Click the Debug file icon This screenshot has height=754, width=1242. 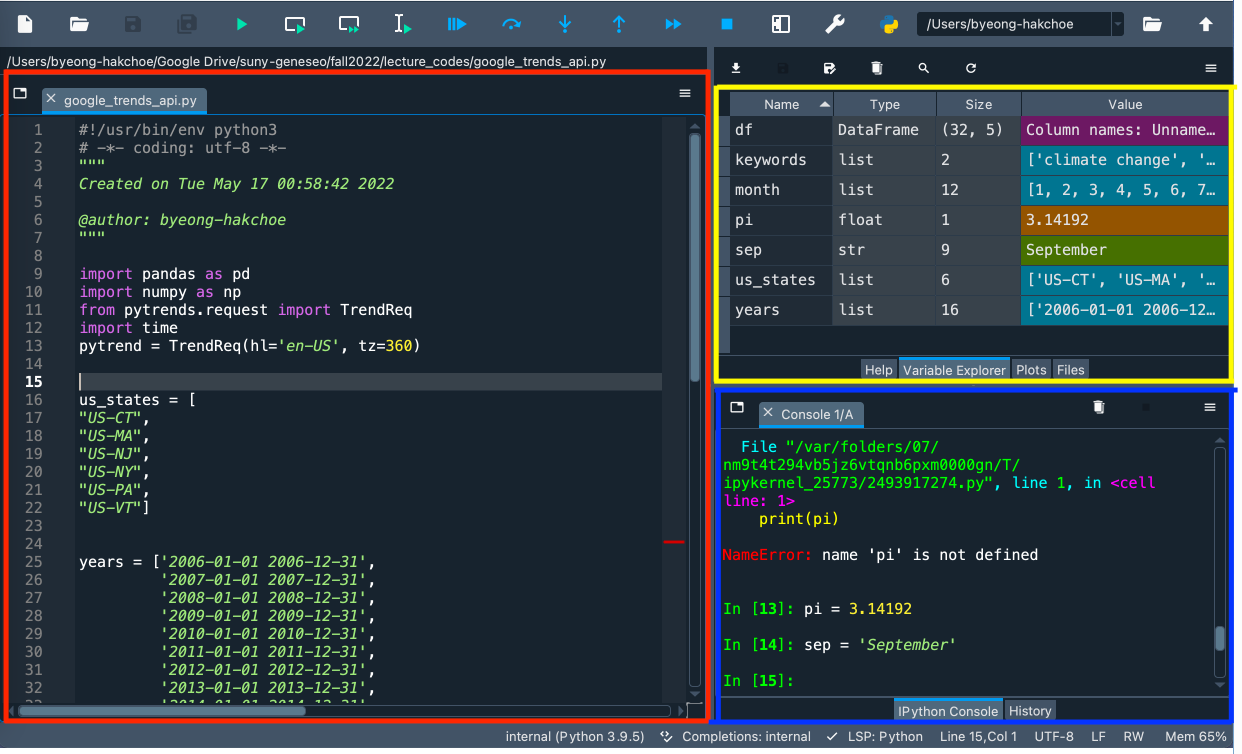point(456,24)
